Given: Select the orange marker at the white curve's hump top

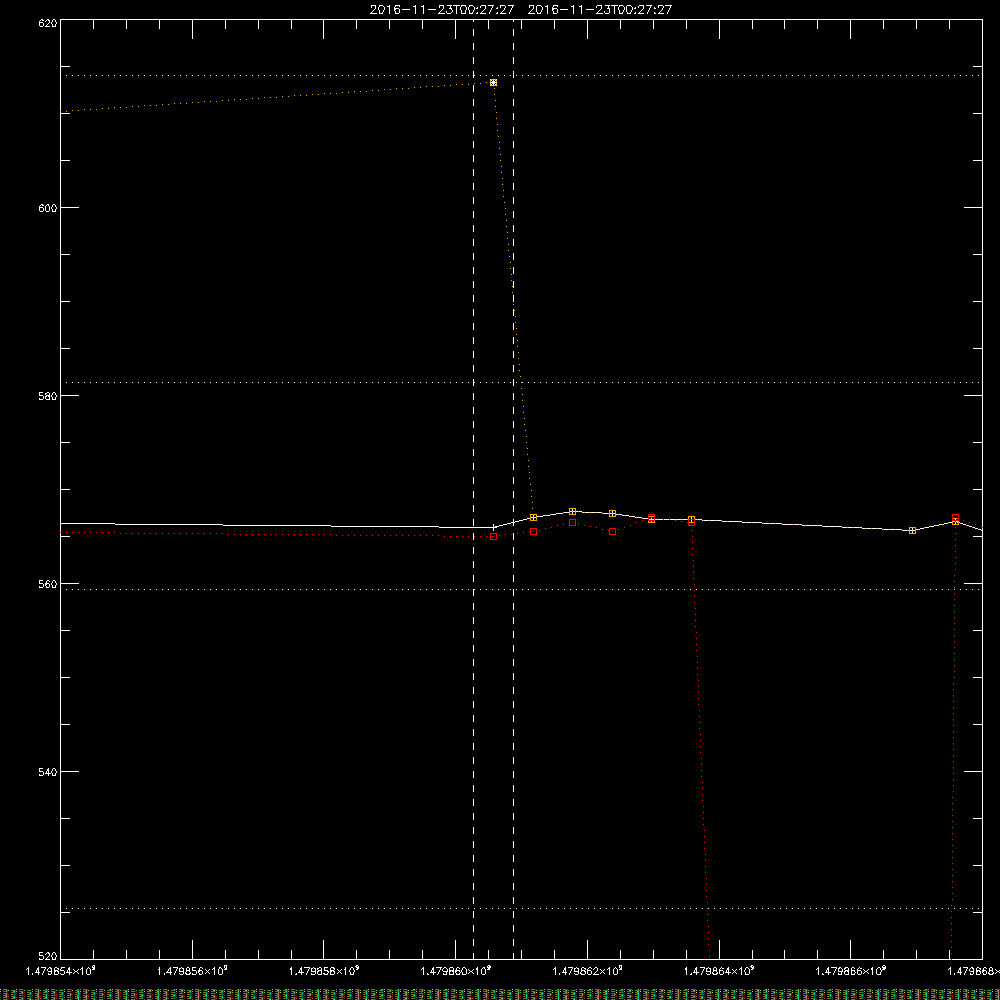Looking at the screenshot, I should click(573, 511).
